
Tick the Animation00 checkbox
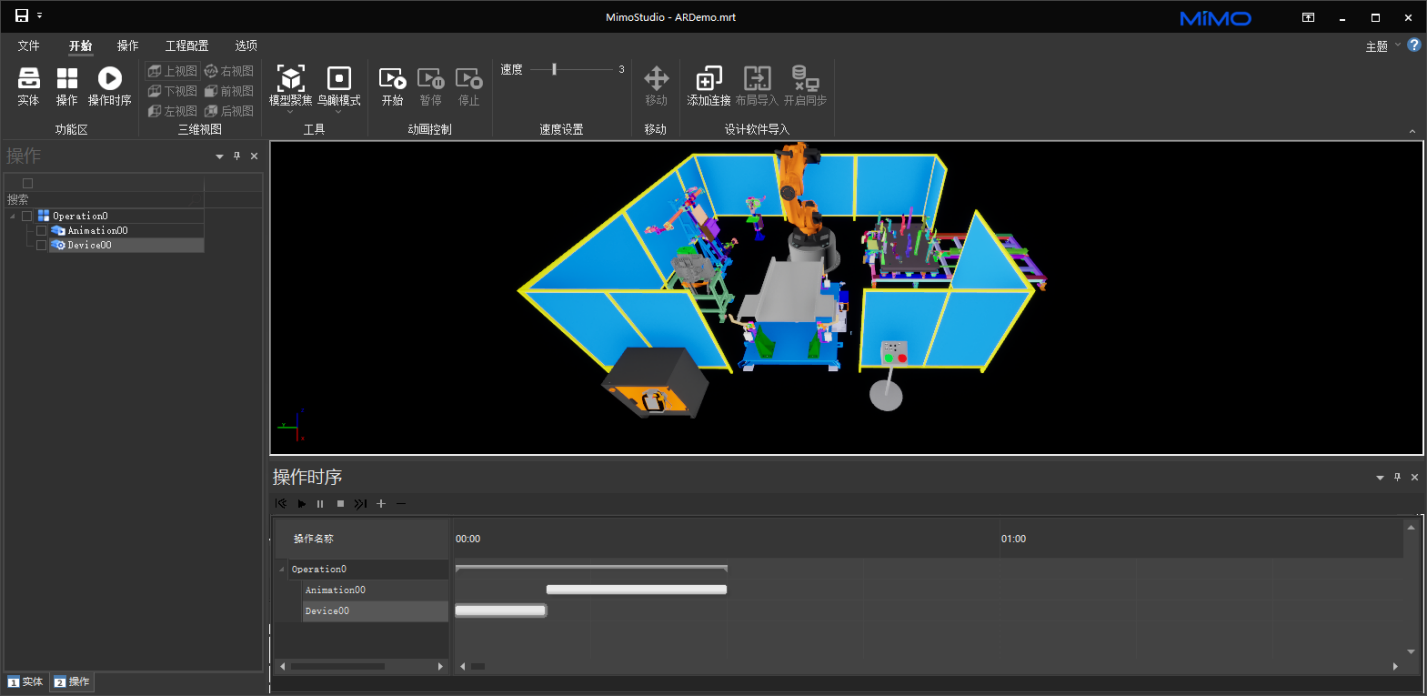[x=41, y=231]
